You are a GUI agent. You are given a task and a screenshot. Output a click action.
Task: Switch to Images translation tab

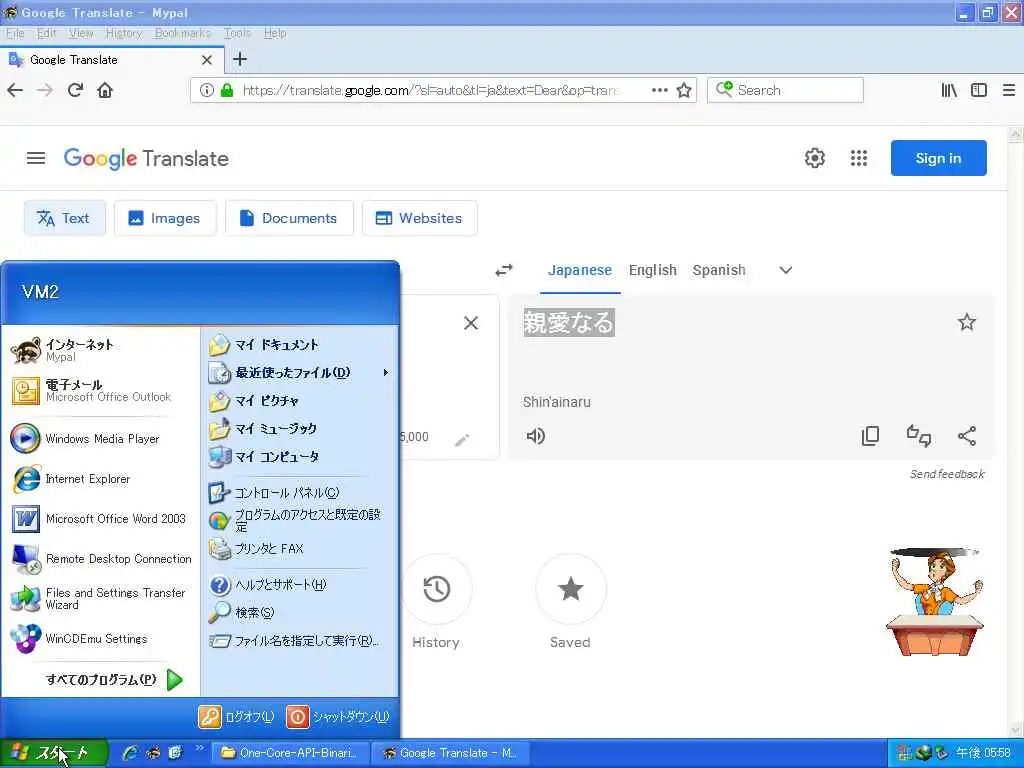pyautogui.click(x=165, y=218)
